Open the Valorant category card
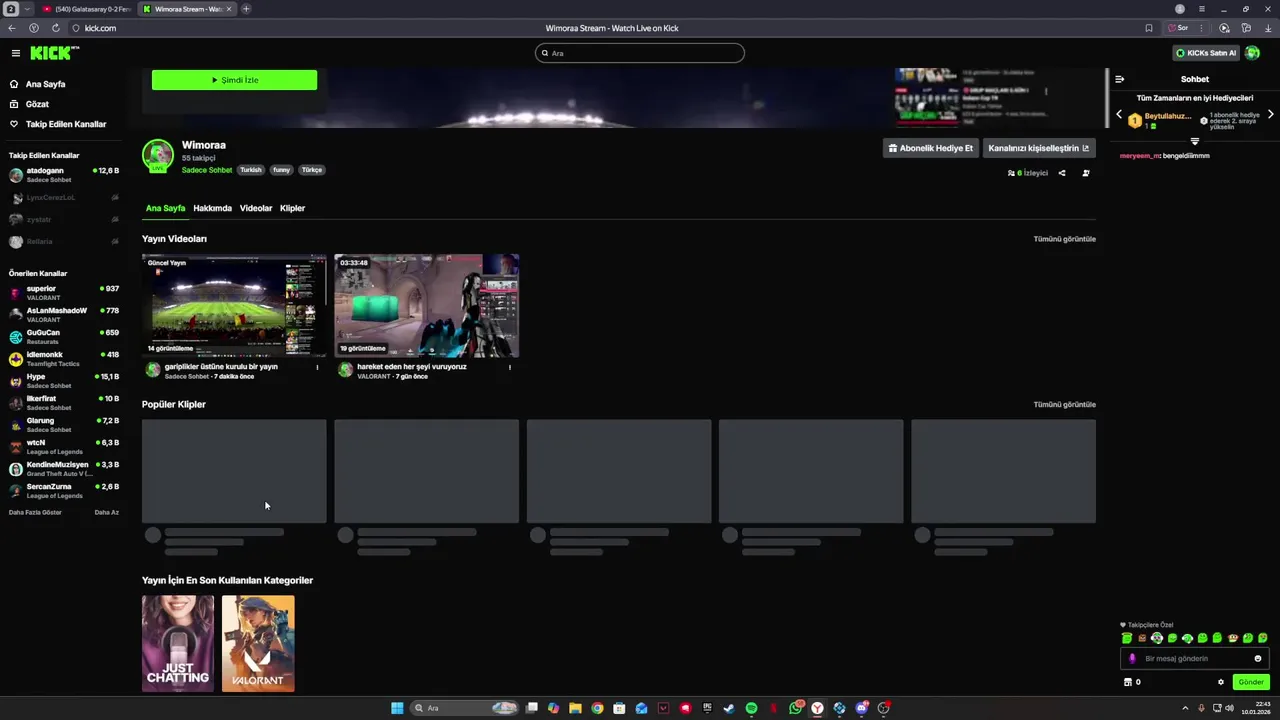 point(258,643)
